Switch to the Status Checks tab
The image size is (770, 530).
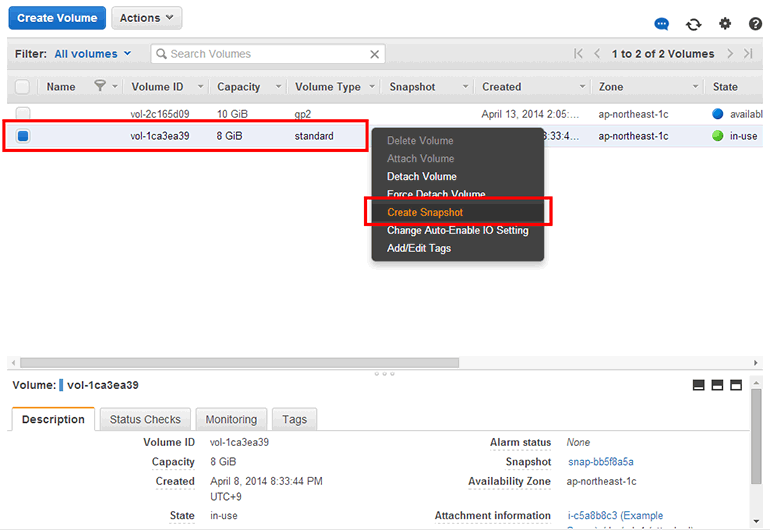145,420
